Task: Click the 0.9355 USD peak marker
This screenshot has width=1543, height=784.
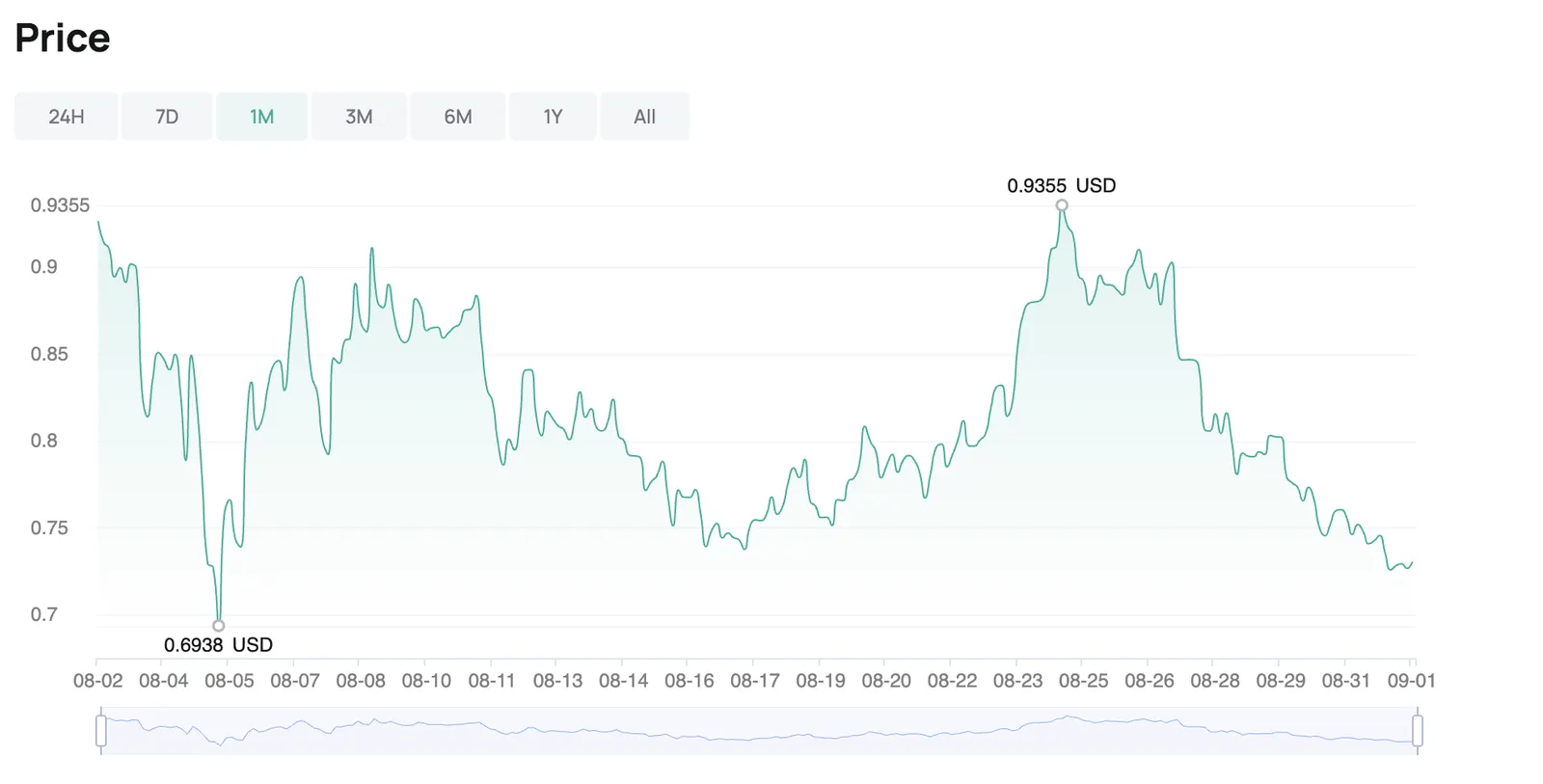Action: tap(1062, 205)
